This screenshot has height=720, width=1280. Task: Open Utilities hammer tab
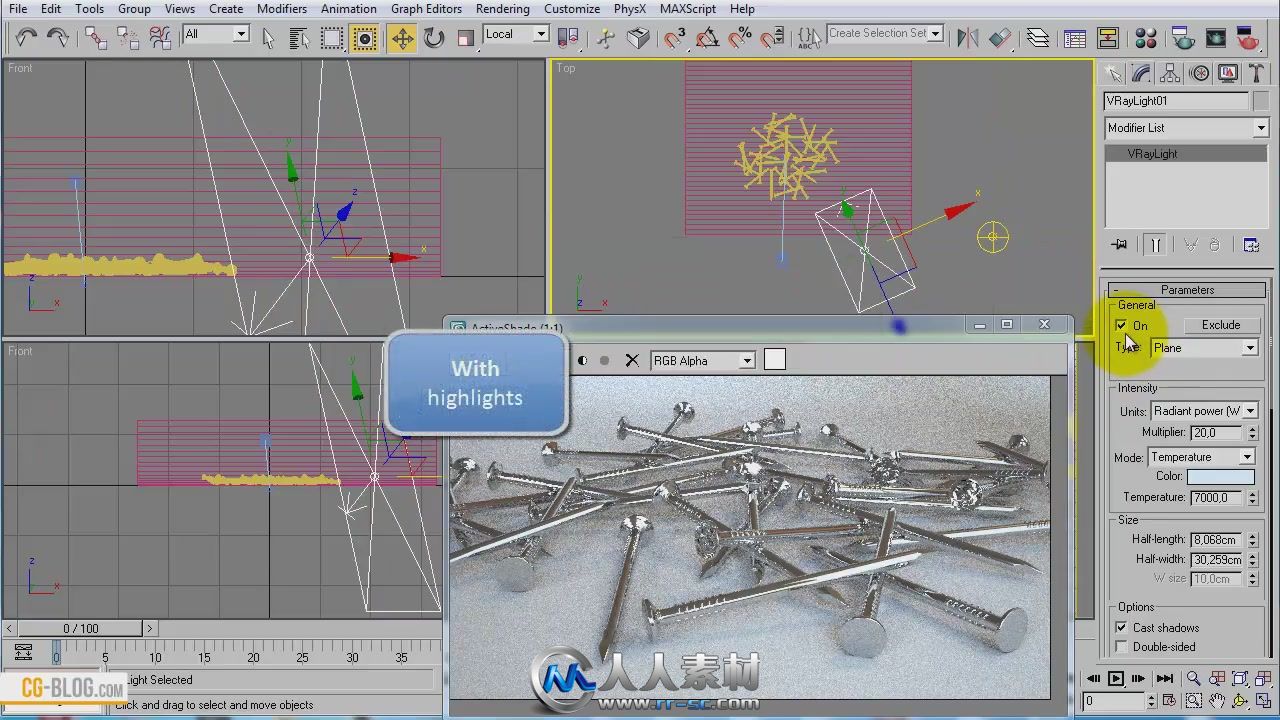[x=1256, y=74]
